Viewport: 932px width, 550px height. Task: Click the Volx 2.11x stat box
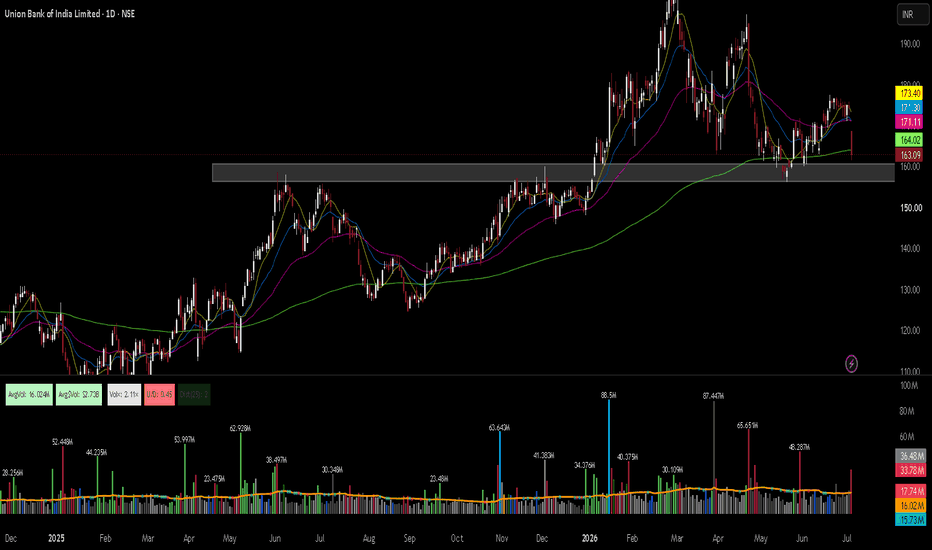tap(124, 395)
